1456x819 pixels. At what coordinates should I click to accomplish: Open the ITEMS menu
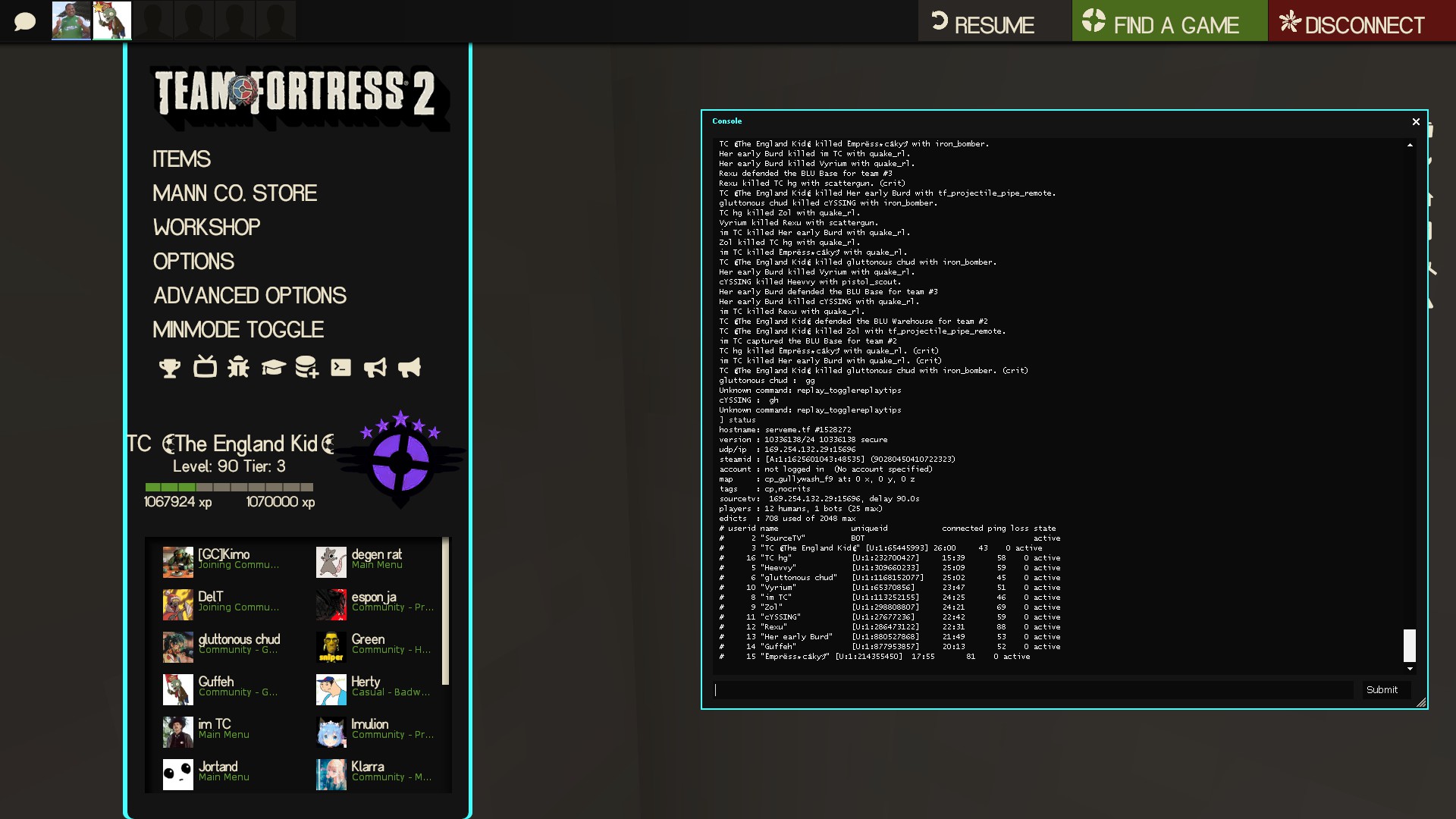[181, 158]
